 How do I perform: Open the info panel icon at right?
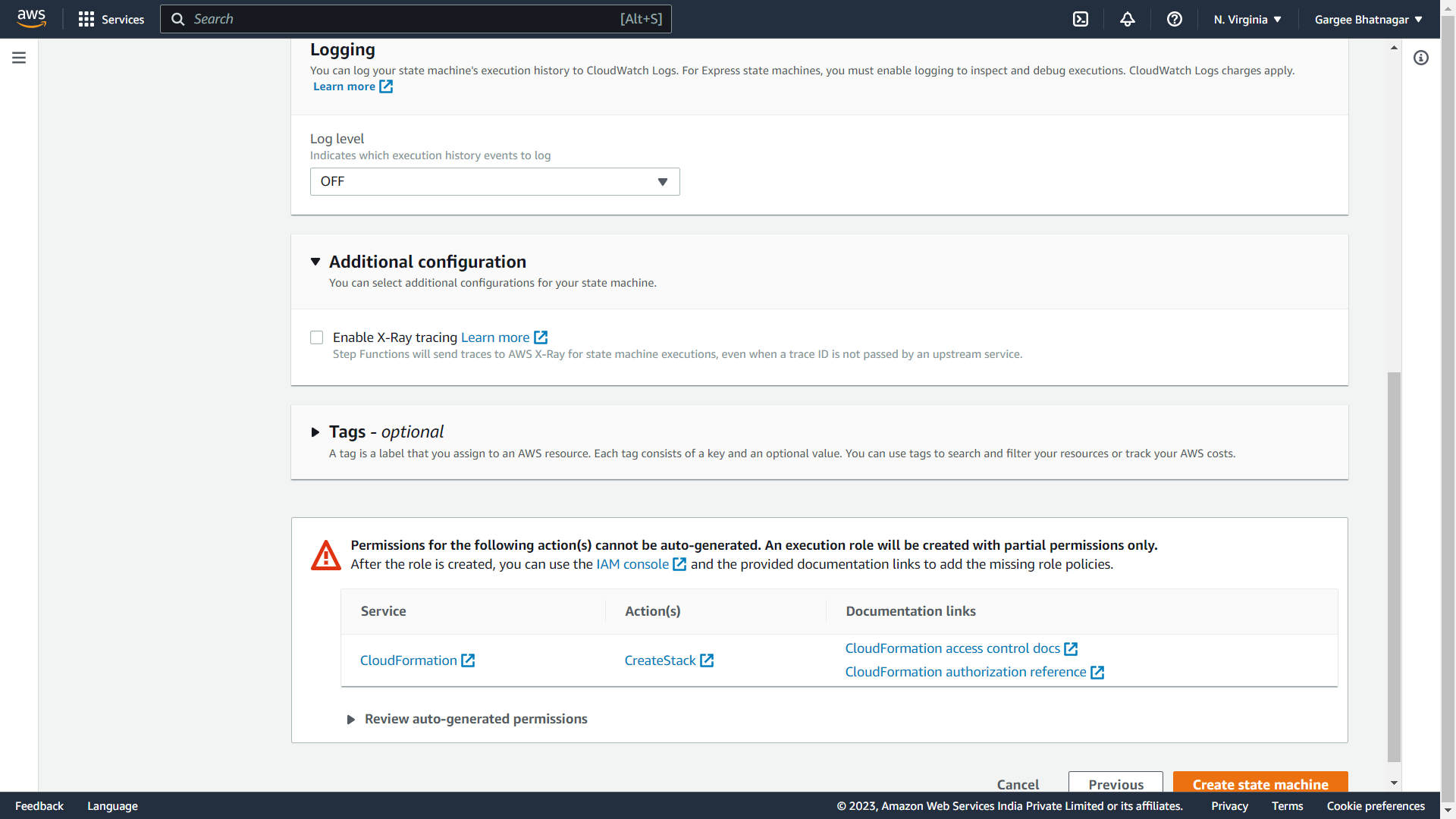coord(1421,58)
